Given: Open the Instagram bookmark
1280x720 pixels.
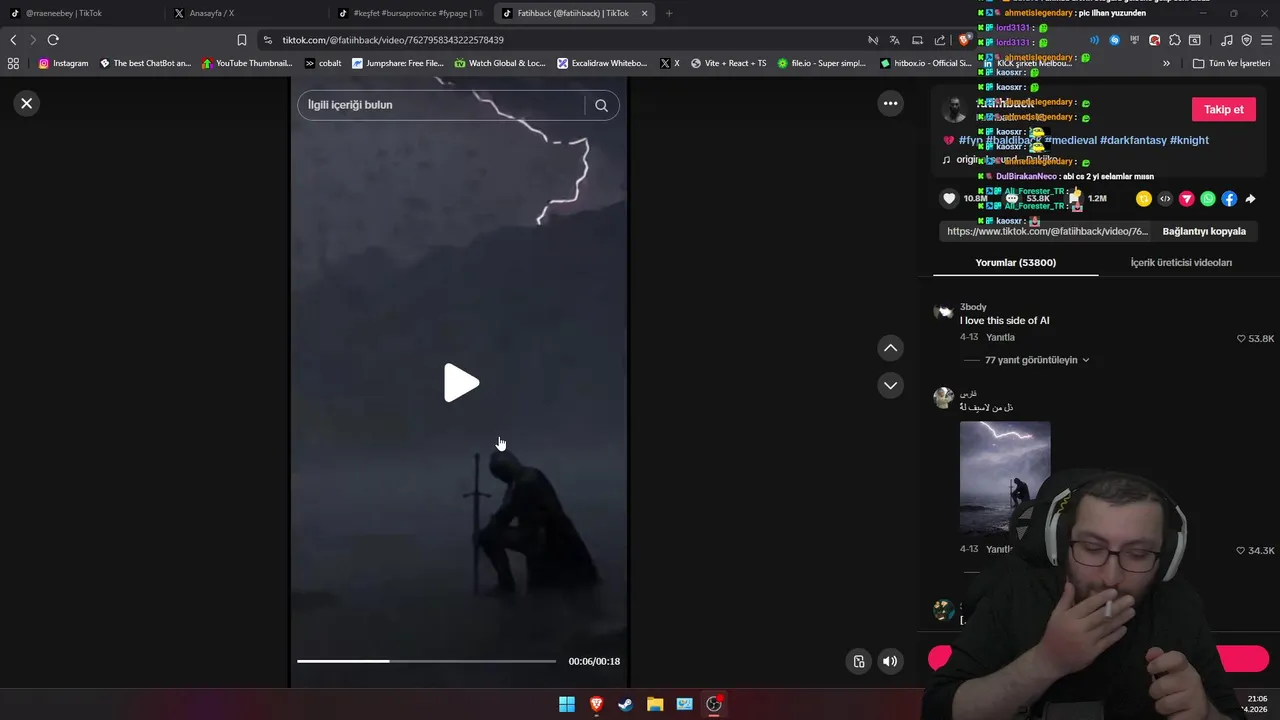Looking at the screenshot, I should [63, 63].
